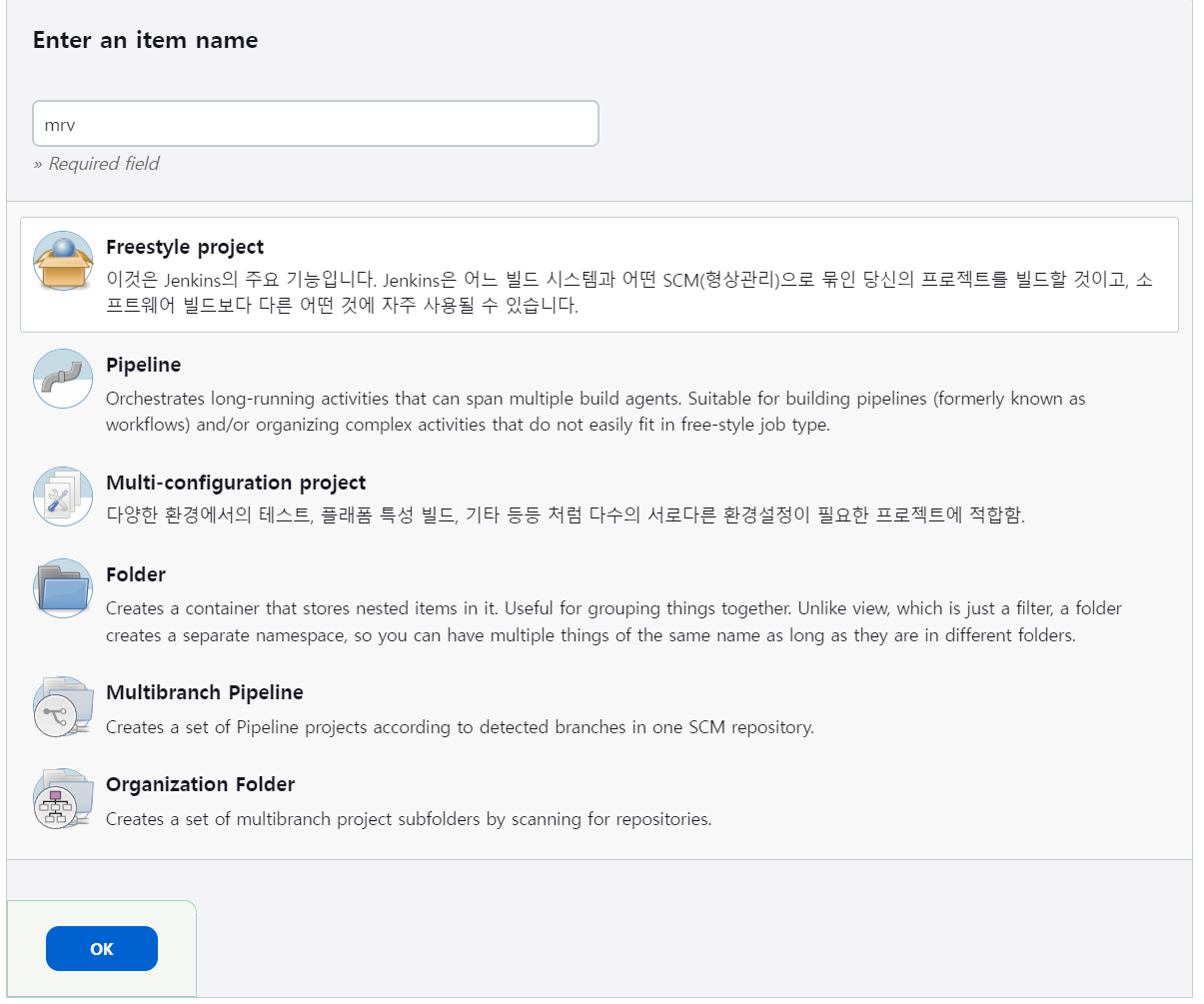Choose the Folder title text
The image size is (1204, 1004).
[136, 574]
